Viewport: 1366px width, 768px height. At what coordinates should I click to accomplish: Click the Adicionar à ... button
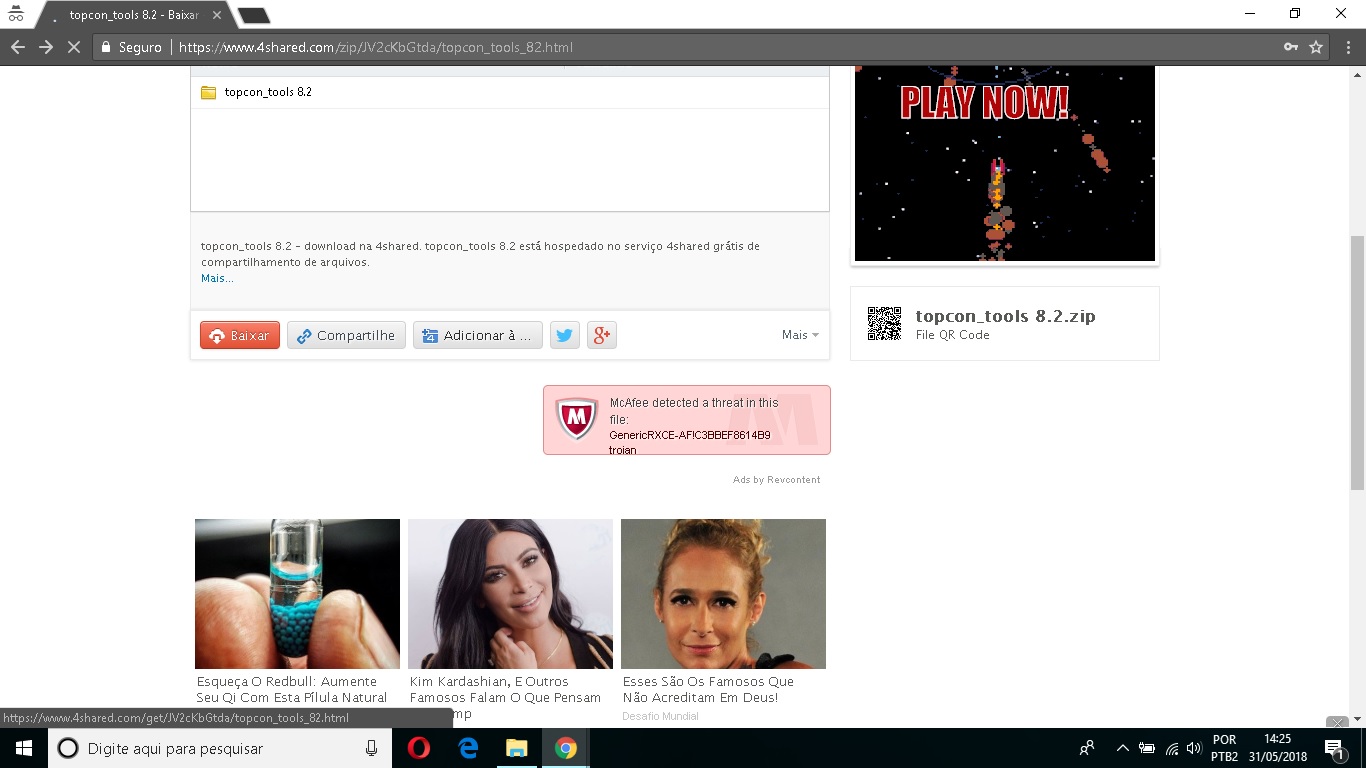pos(478,335)
